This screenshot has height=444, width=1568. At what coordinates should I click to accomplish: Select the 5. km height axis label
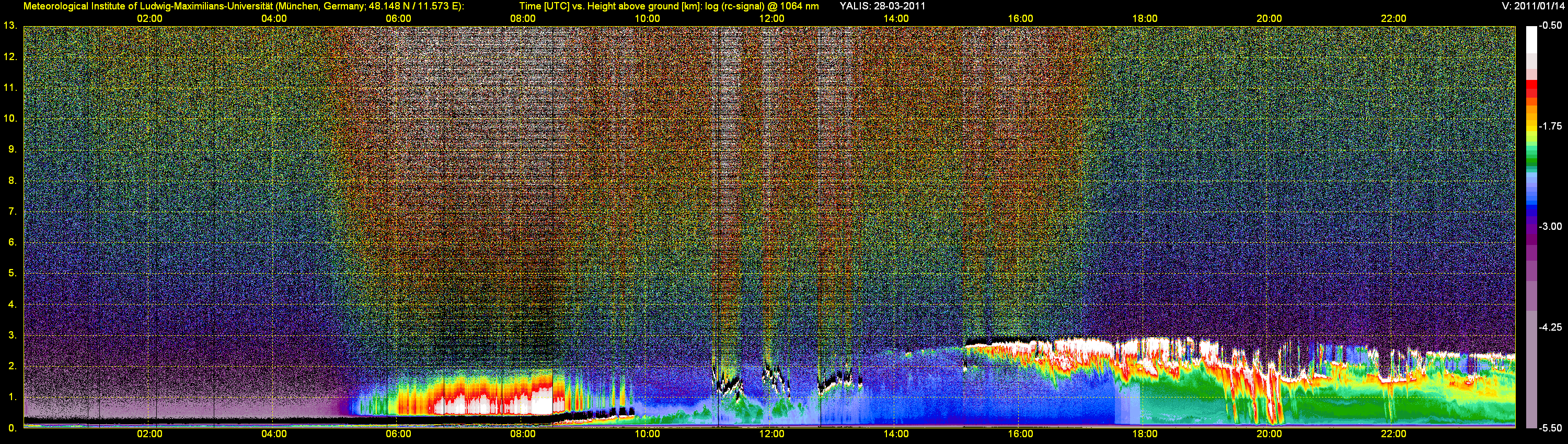click(x=13, y=273)
